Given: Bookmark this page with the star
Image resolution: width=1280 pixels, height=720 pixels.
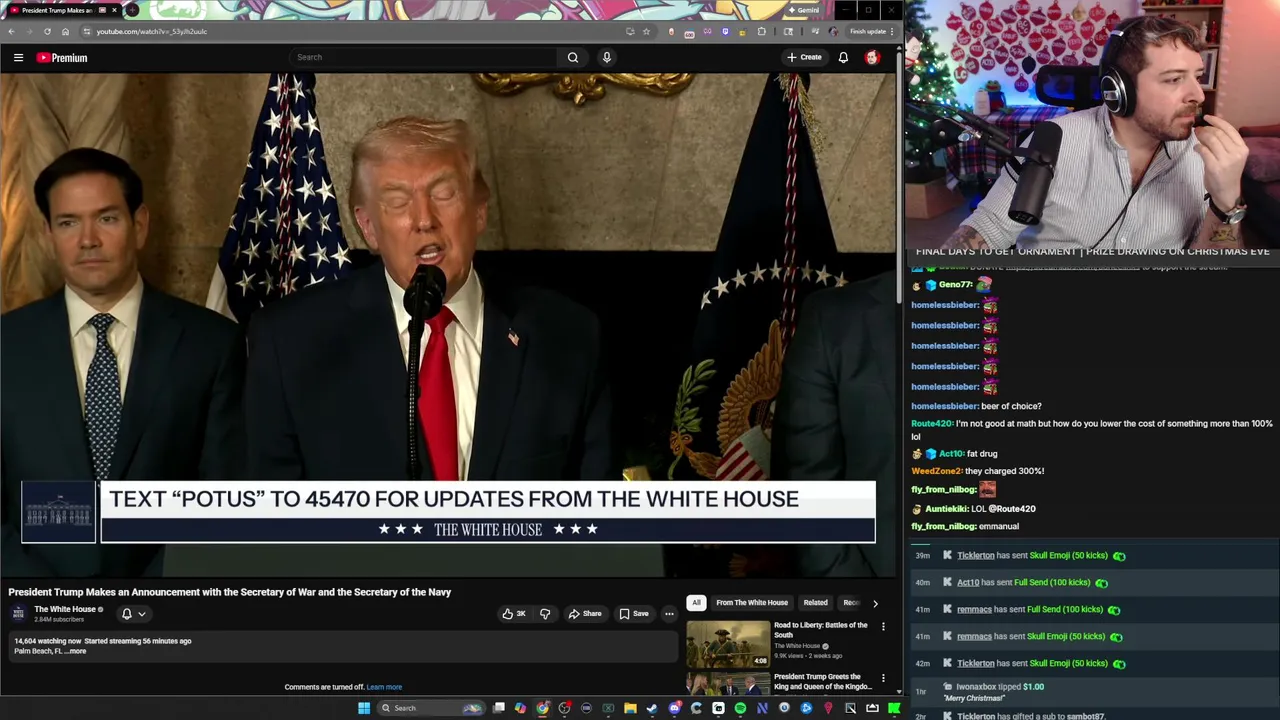Looking at the screenshot, I should click(x=646, y=31).
